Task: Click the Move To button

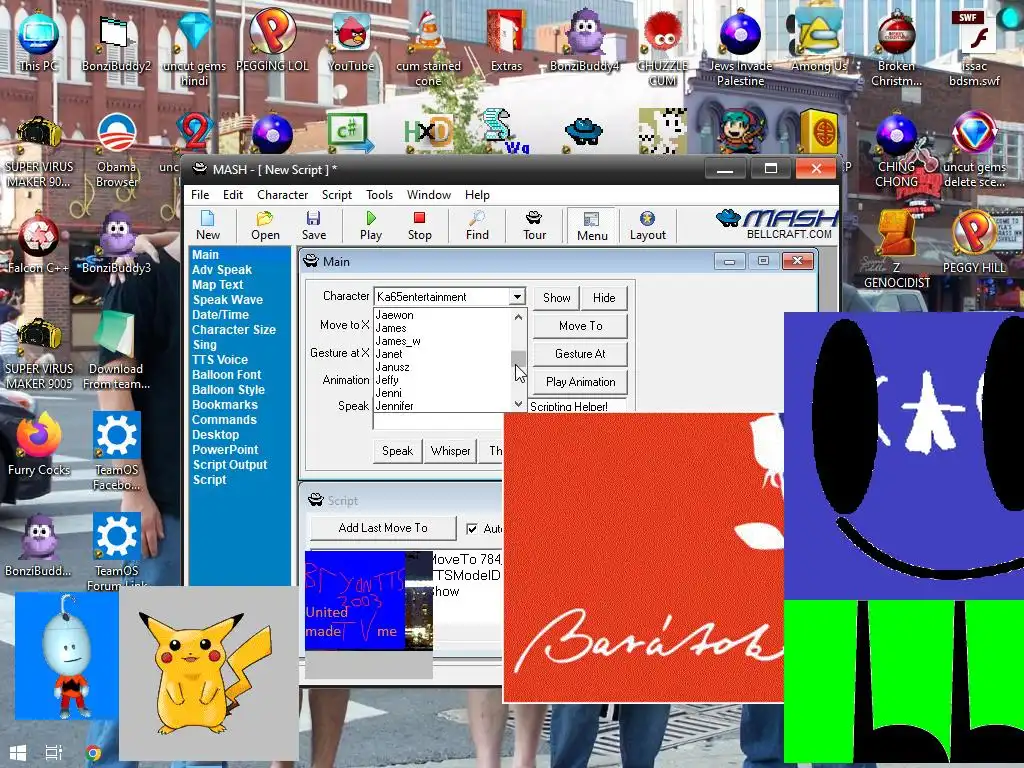Action: point(581,326)
